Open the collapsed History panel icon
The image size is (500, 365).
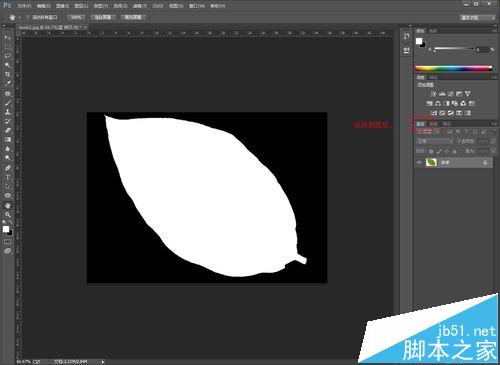click(x=406, y=36)
